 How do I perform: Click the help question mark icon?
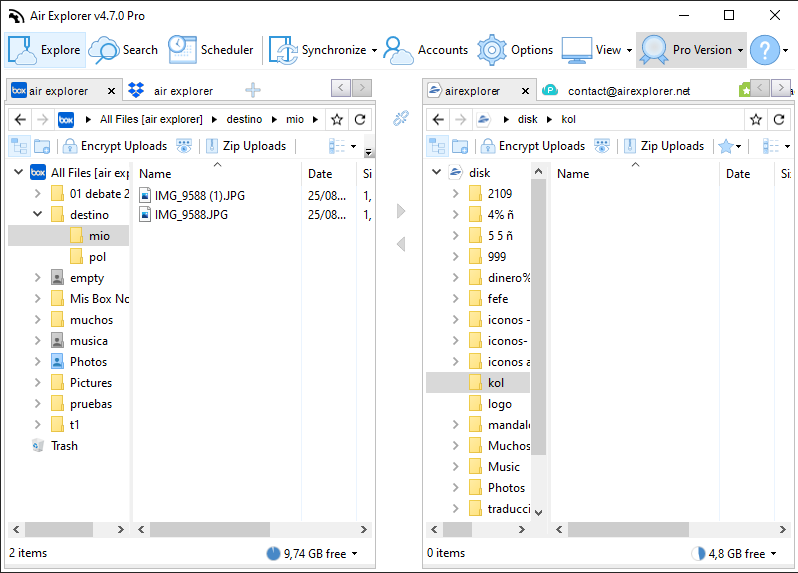764,50
